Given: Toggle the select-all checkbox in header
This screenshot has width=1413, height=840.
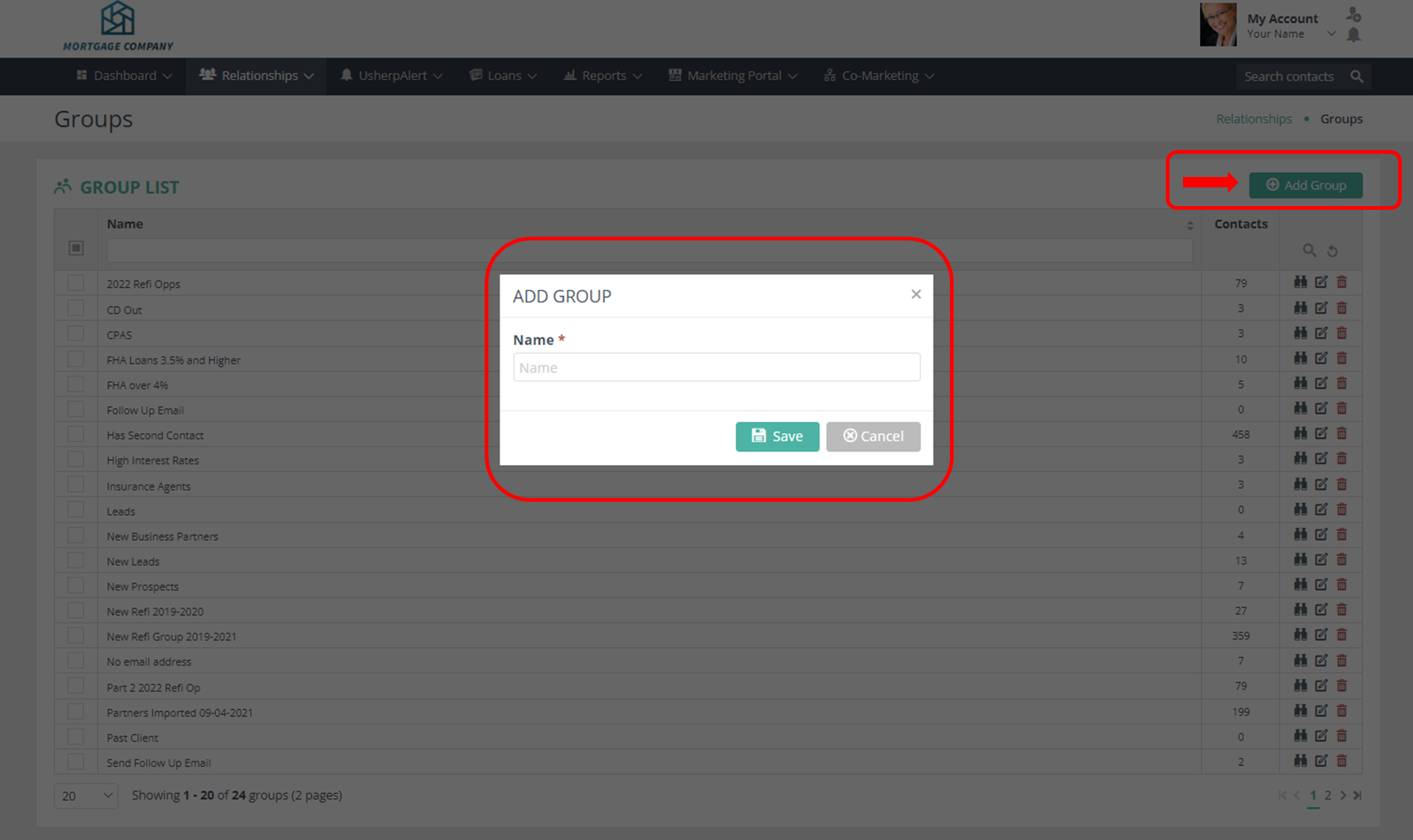Looking at the screenshot, I should coord(75,248).
